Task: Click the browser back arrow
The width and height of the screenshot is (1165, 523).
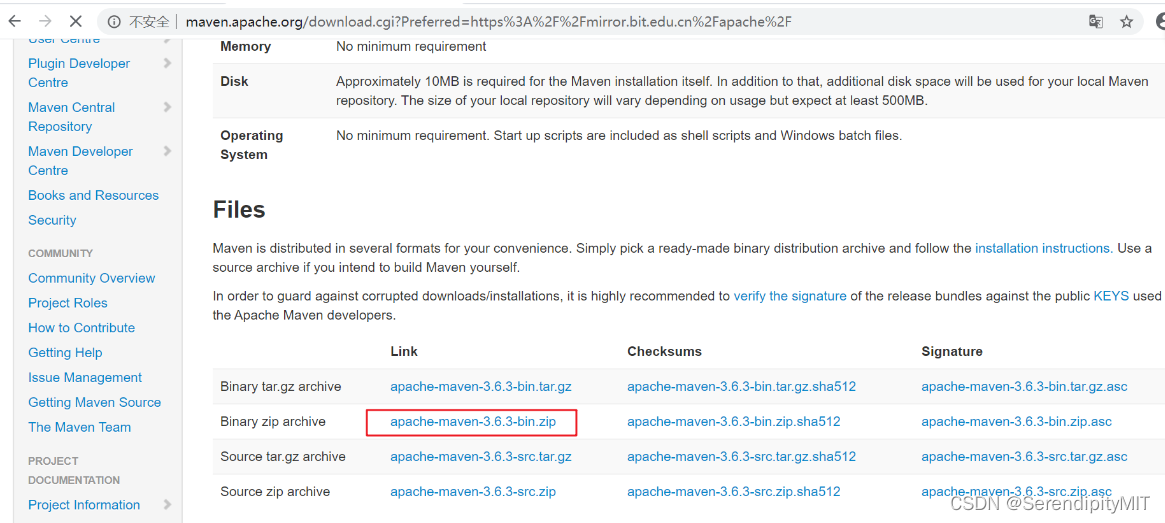Action: coord(14,22)
